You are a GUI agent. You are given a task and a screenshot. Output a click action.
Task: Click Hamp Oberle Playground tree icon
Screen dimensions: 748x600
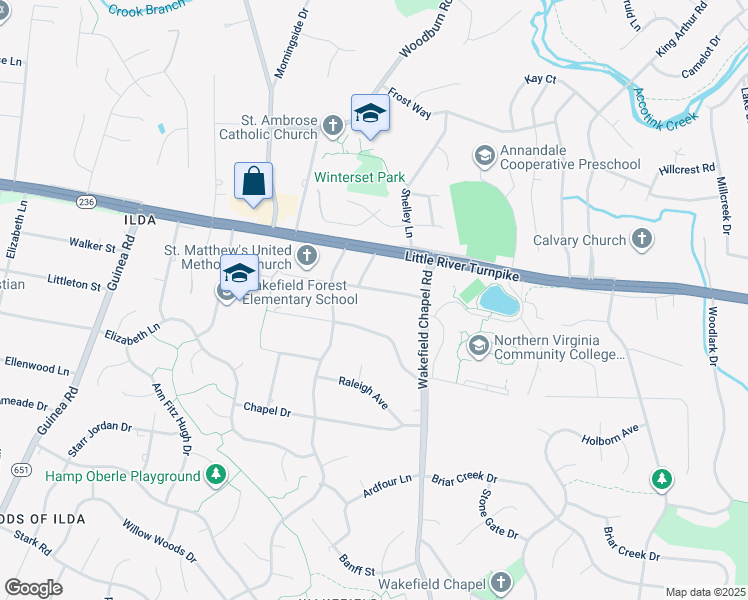(x=216, y=475)
